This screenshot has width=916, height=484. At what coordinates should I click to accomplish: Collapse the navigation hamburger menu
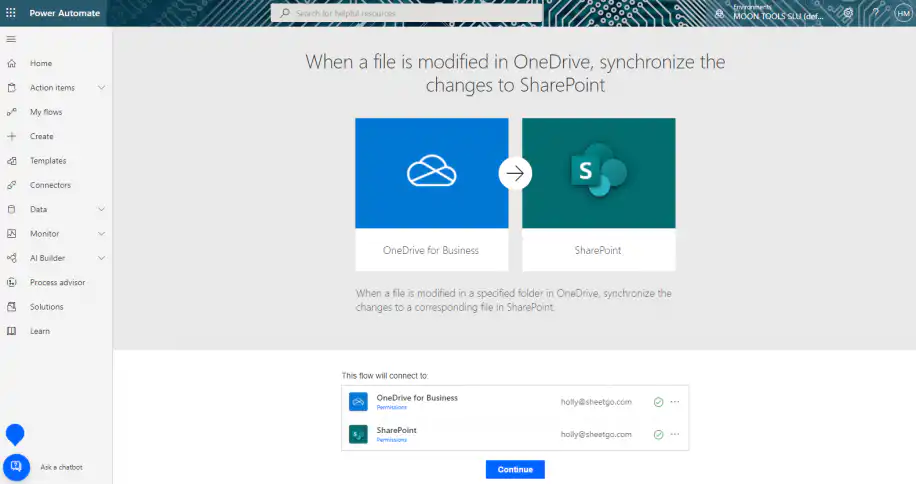(x=11, y=39)
